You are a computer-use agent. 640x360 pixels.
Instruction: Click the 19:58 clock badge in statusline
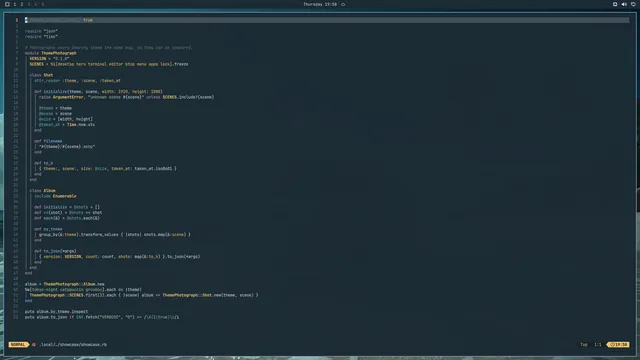point(619,344)
